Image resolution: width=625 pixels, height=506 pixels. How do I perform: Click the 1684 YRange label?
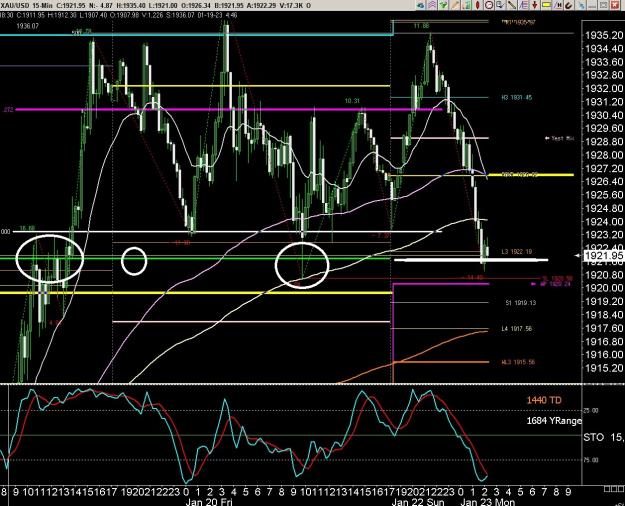click(x=554, y=421)
